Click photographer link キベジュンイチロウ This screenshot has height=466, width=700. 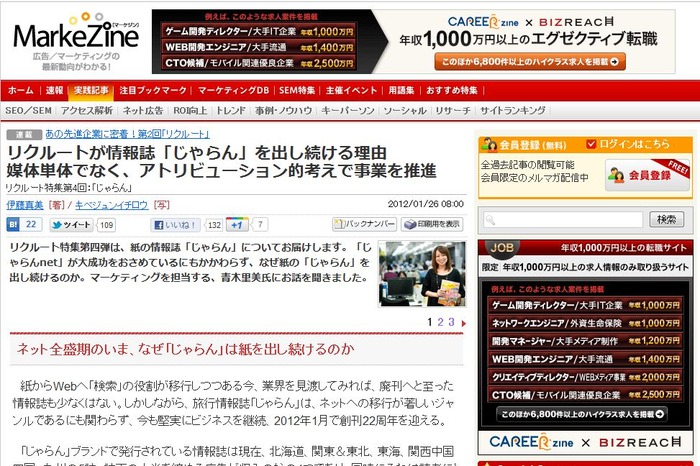112,205
